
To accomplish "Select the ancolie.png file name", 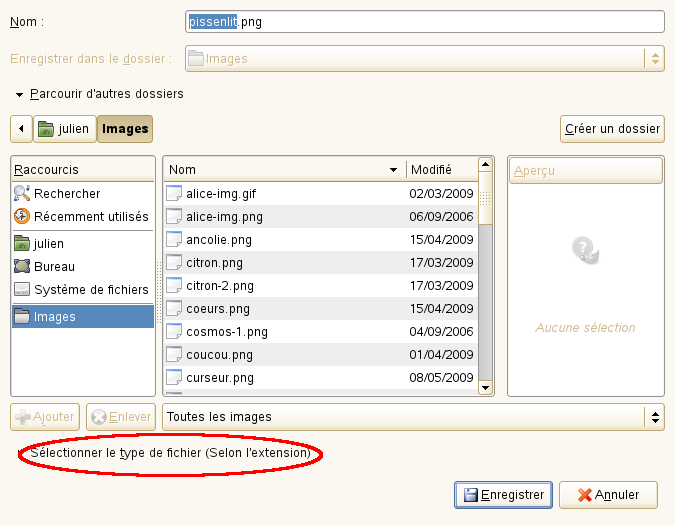I will 219,239.
